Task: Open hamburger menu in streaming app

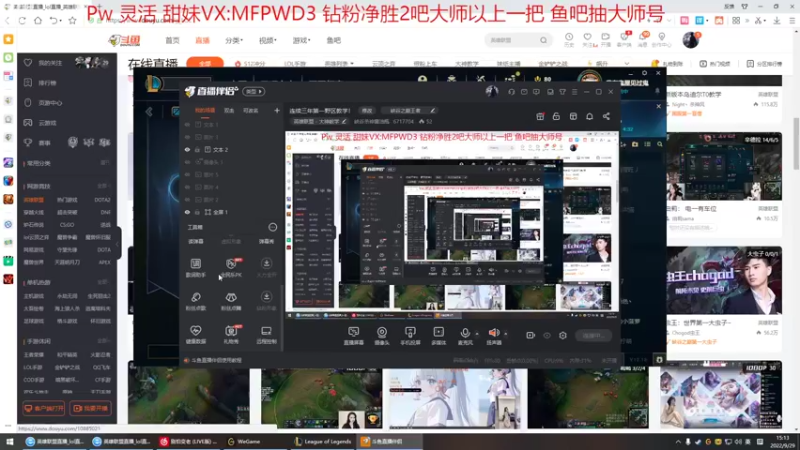Action: (574, 92)
